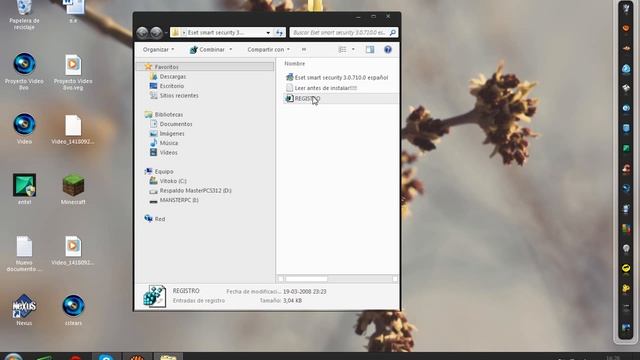This screenshot has width=640, height=360.
Task: Click the file explorer taskbar icon
Action: [168, 357]
